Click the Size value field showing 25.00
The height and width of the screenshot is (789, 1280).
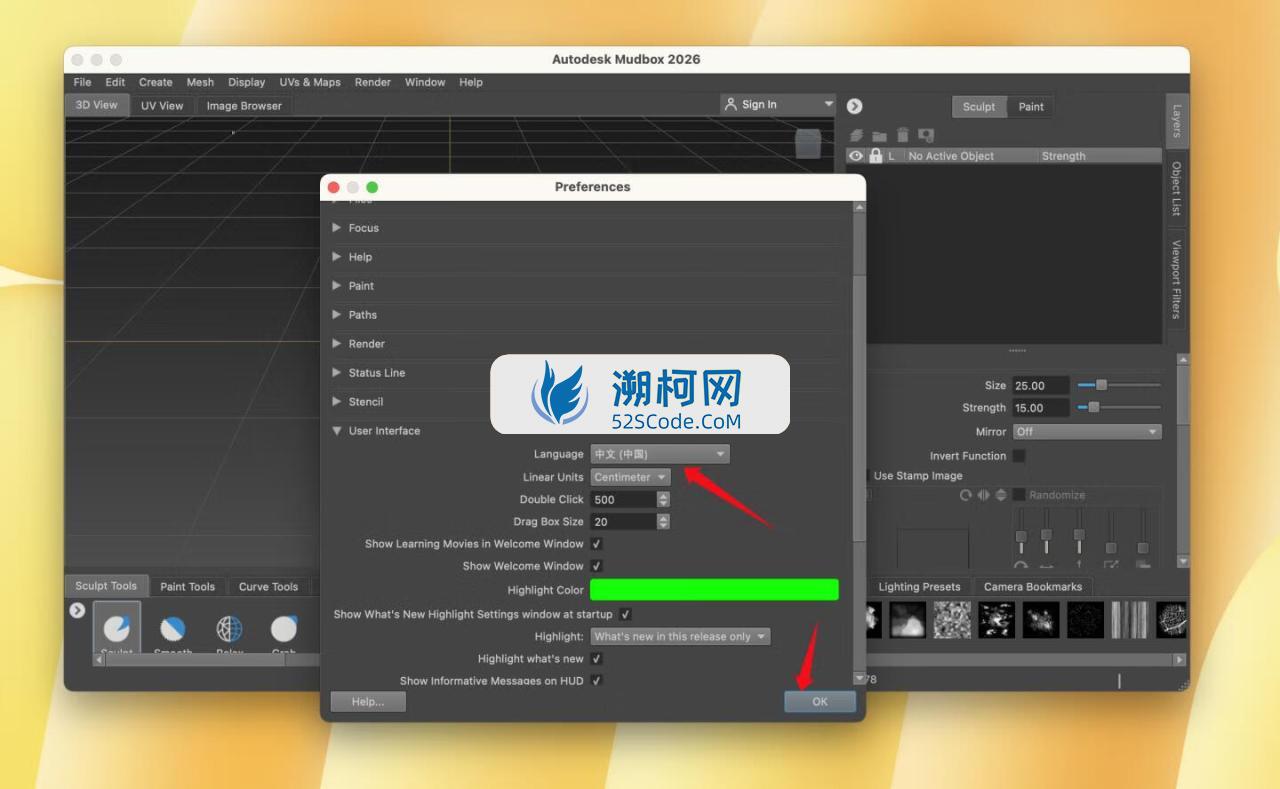(x=1041, y=385)
